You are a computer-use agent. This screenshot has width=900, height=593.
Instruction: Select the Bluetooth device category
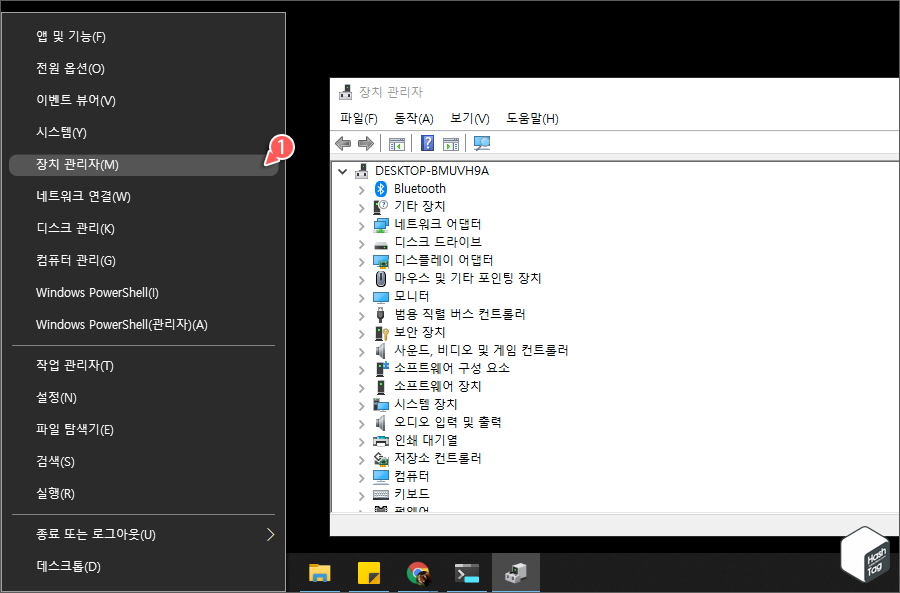click(x=420, y=188)
